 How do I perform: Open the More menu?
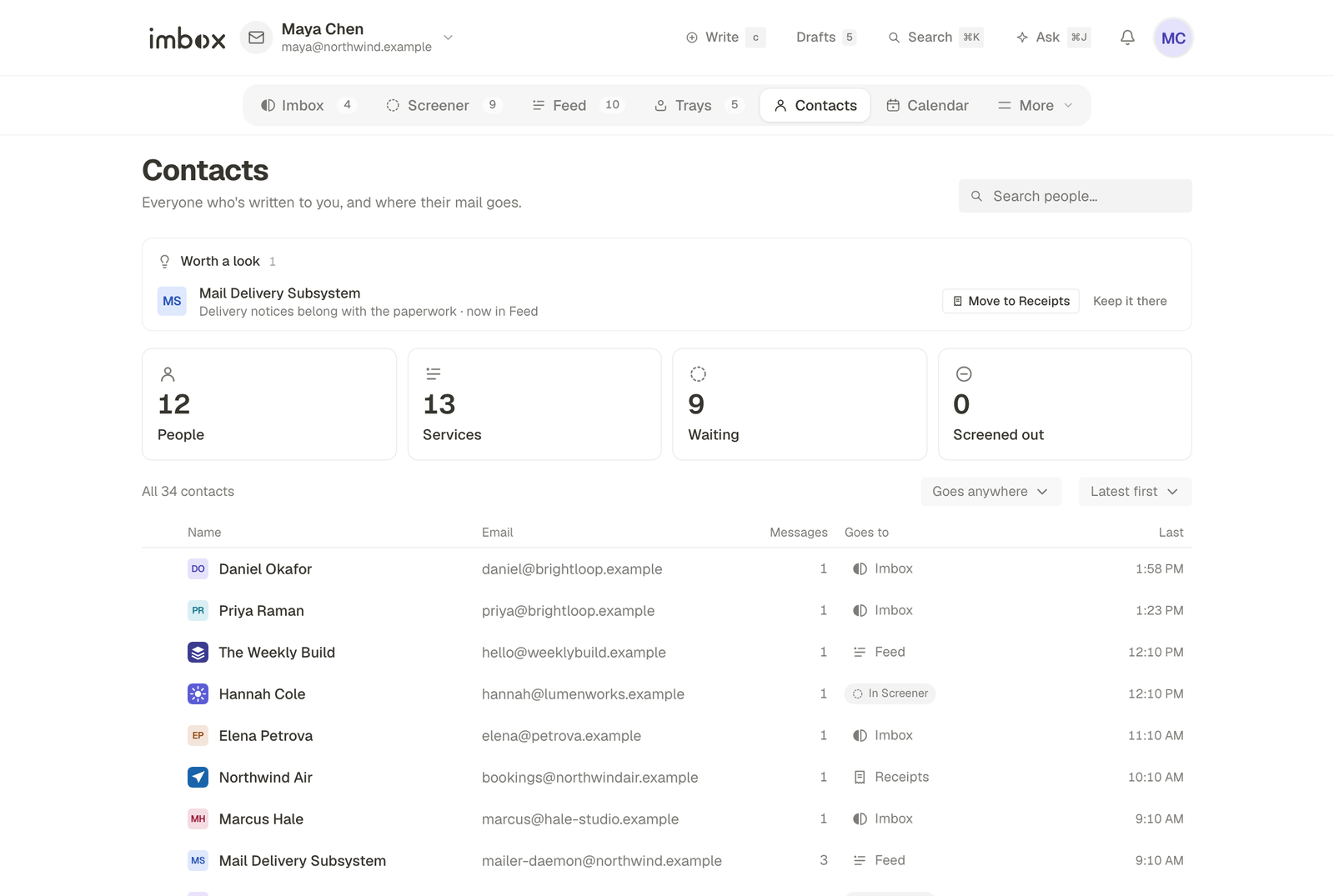tap(1036, 106)
